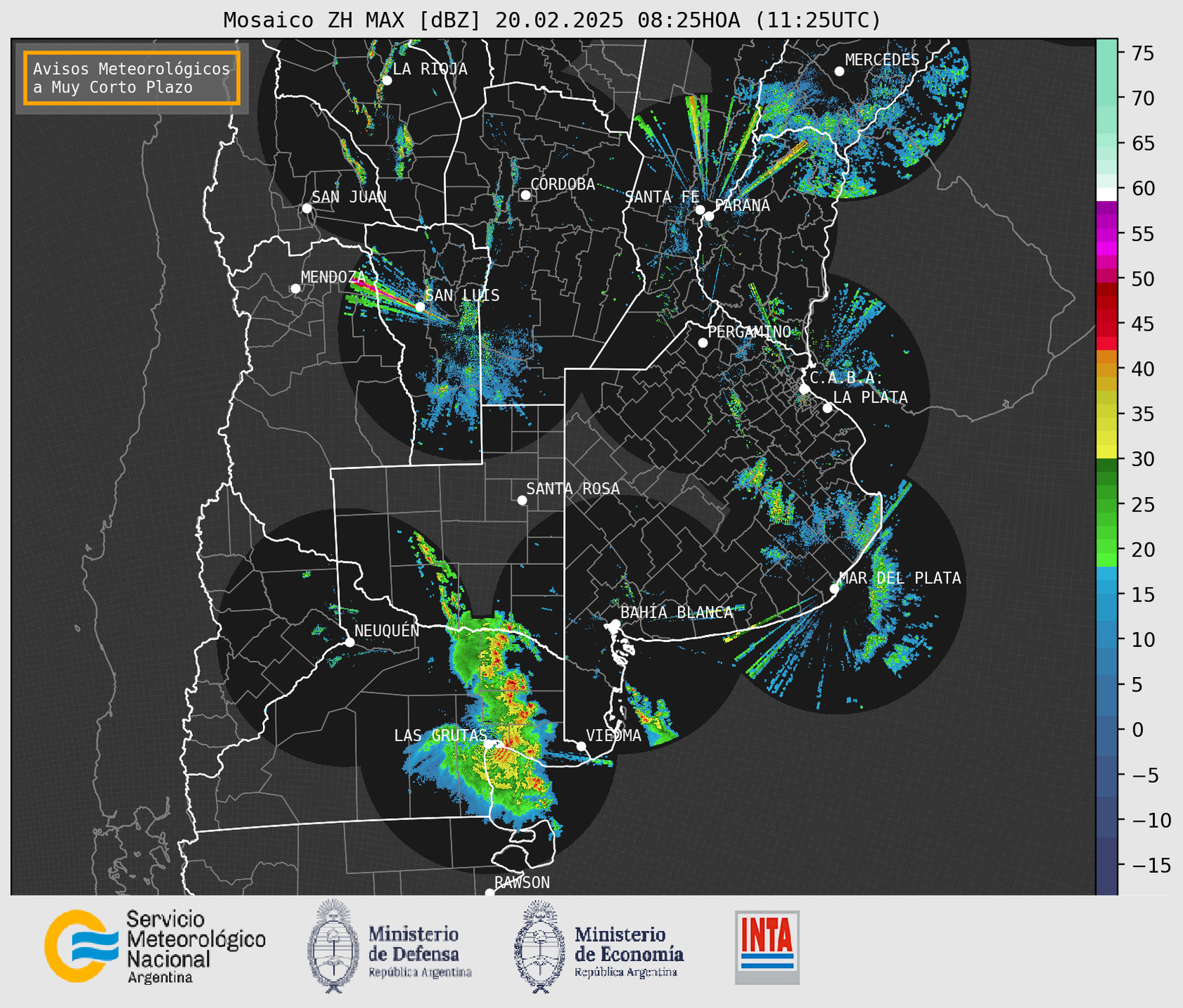Click the Ministerio de Economía crest
Image resolution: width=1183 pixels, height=1008 pixels.
pos(540,947)
